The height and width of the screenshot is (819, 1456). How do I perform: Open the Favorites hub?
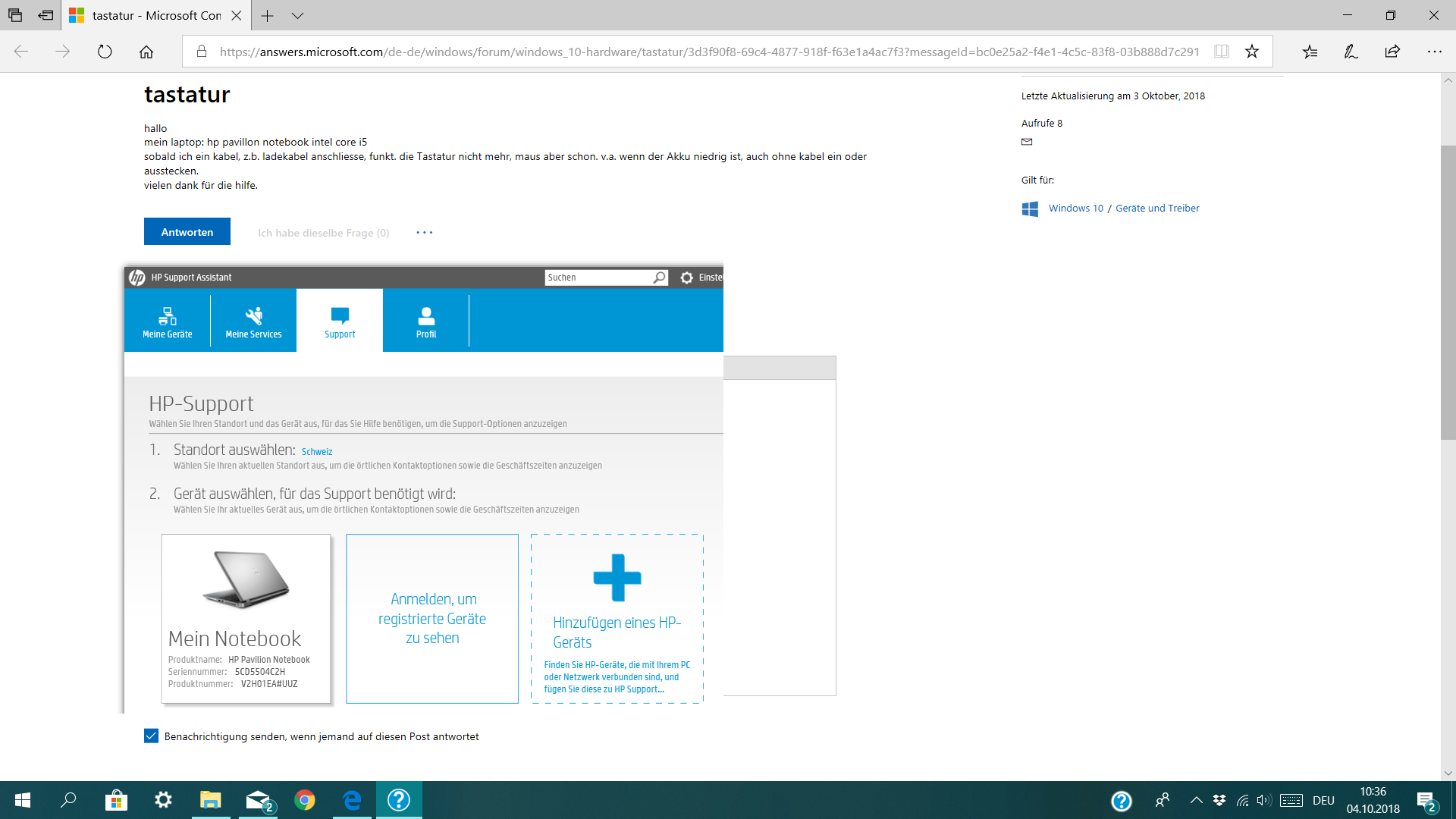(x=1310, y=52)
